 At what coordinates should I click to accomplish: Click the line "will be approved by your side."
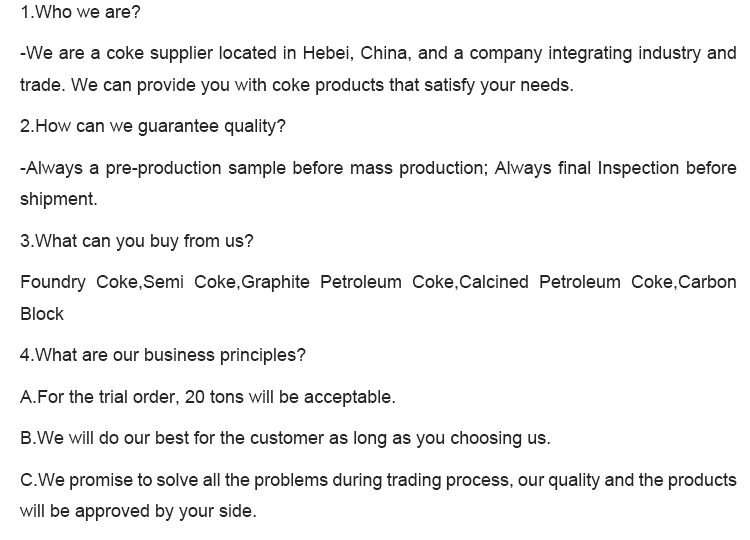coord(138,511)
